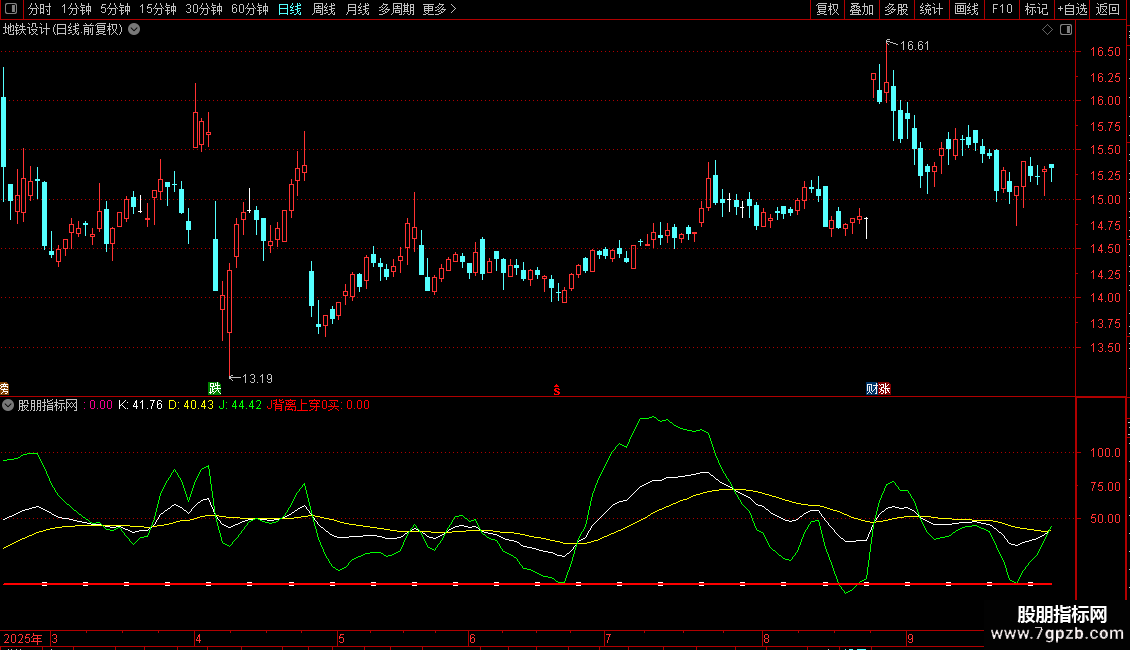
Task: Expand the 股朋指标网 indicator dropdown arrow
Action: tap(8, 406)
